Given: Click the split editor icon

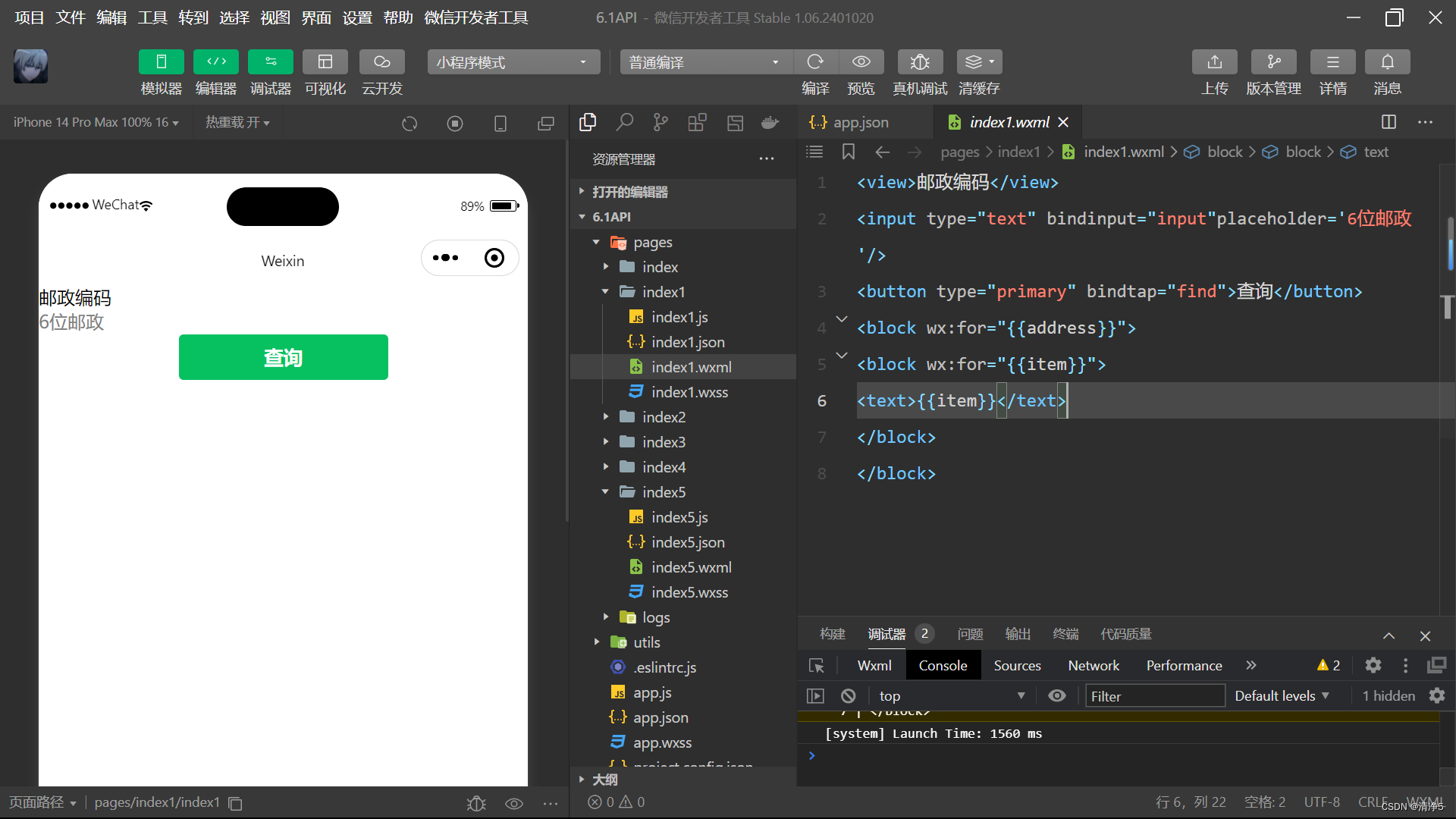Looking at the screenshot, I should tap(1389, 122).
